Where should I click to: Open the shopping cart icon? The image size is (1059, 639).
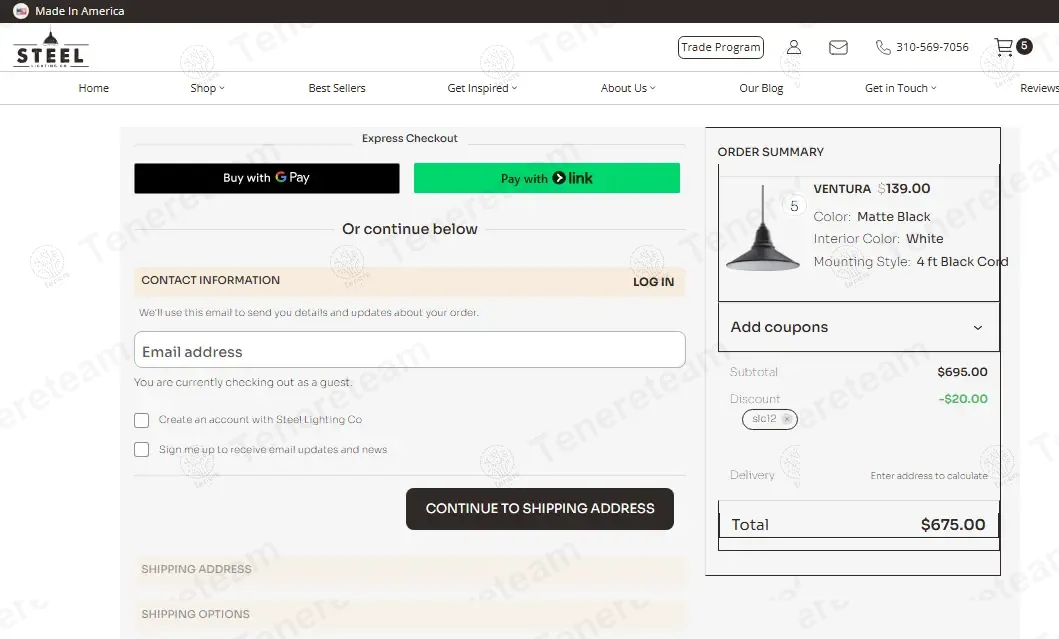1004,47
